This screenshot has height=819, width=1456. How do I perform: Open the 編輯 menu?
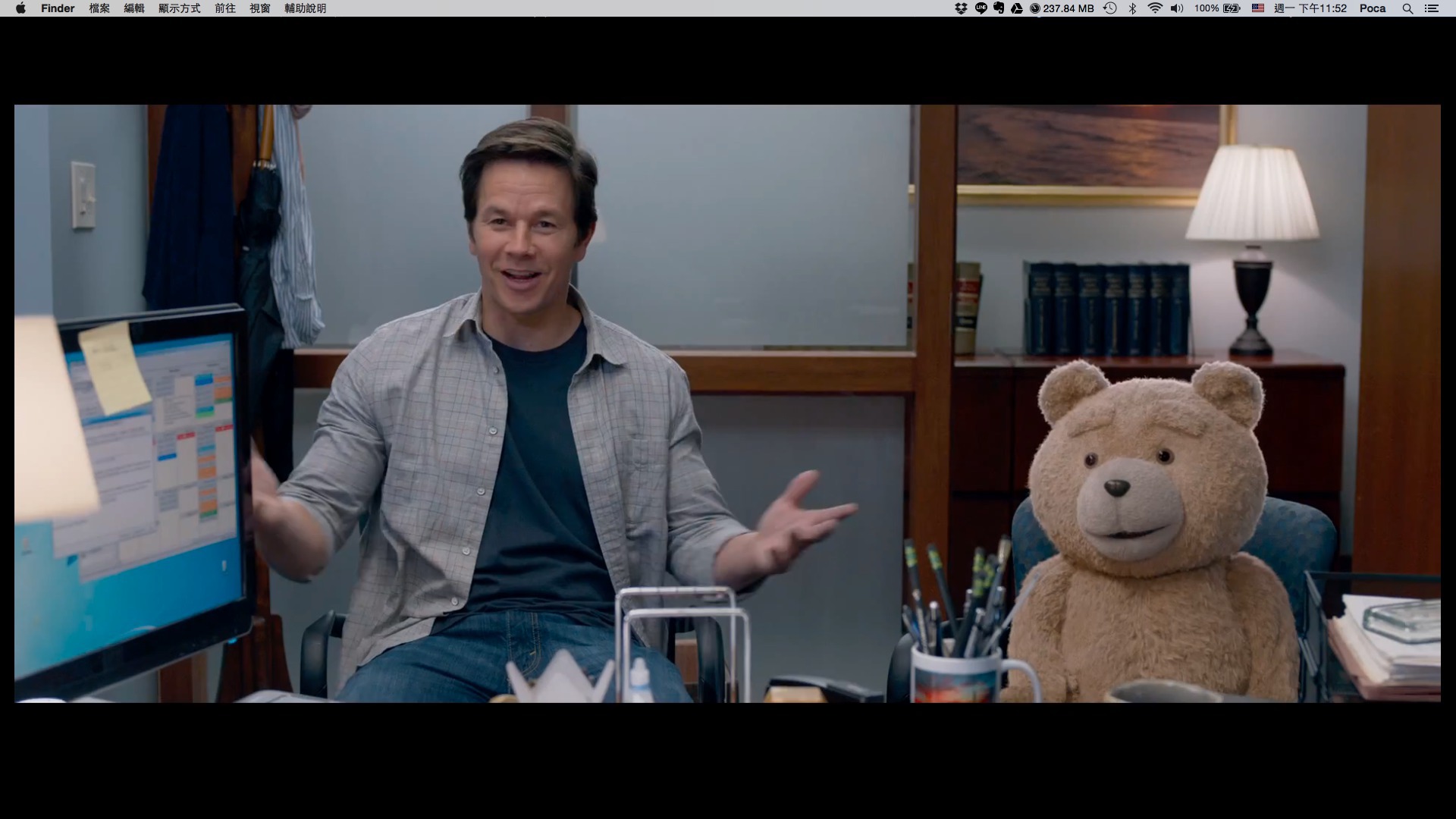point(134,8)
